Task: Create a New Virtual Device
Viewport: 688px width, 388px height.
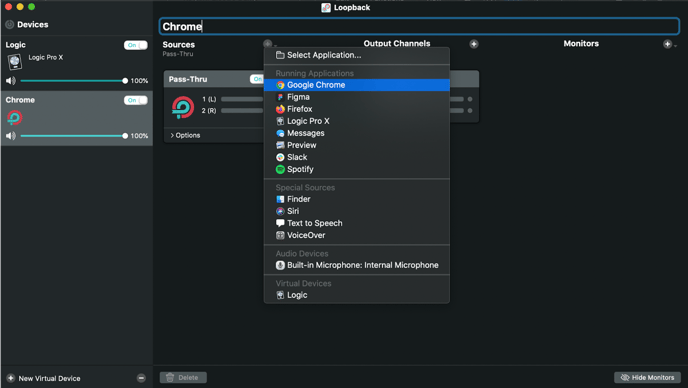Action: (x=43, y=378)
